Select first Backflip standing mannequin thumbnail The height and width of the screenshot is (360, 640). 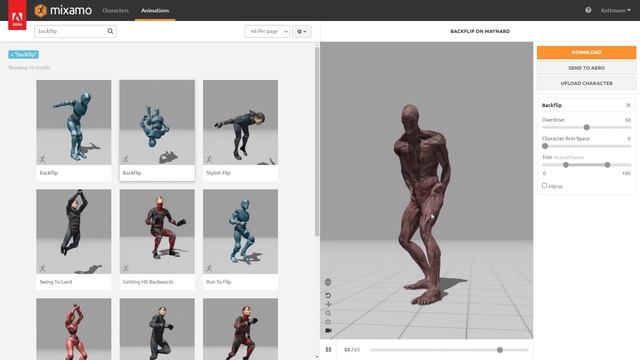pyautogui.click(x=73, y=122)
